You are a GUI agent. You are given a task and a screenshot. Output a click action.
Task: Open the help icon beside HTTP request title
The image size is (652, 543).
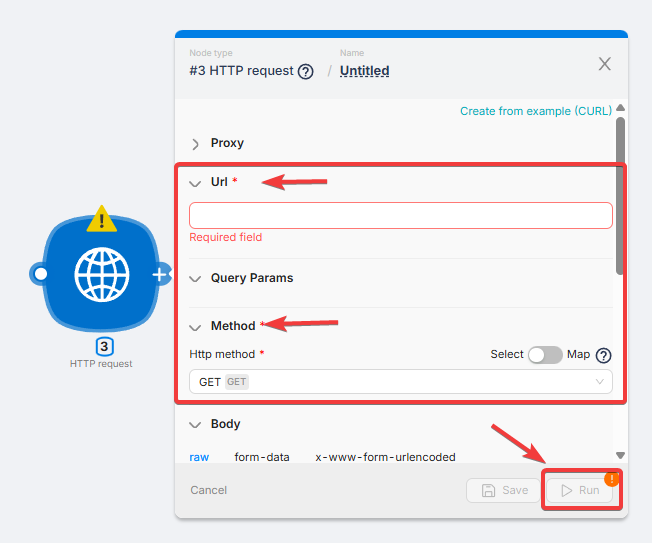tap(306, 71)
